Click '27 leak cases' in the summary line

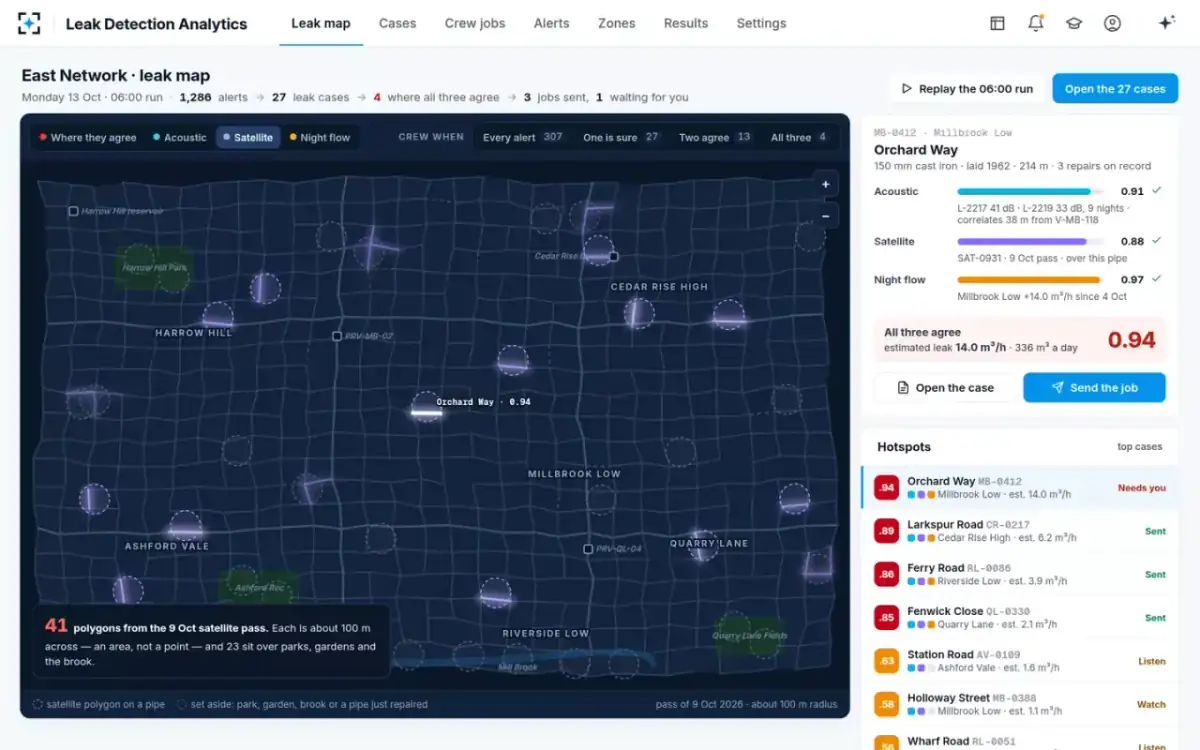pos(310,97)
